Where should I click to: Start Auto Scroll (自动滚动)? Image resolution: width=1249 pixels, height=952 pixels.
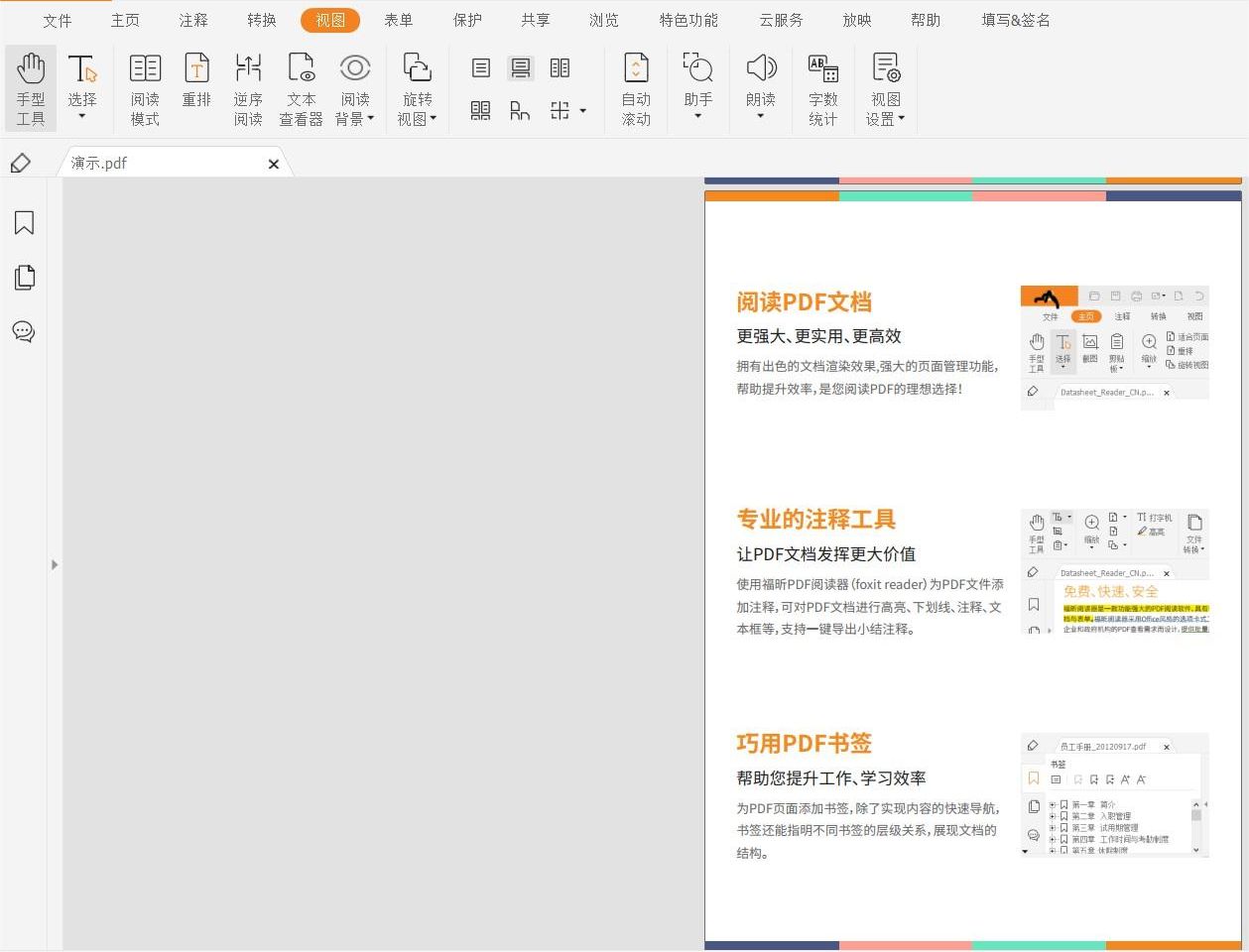(636, 88)
